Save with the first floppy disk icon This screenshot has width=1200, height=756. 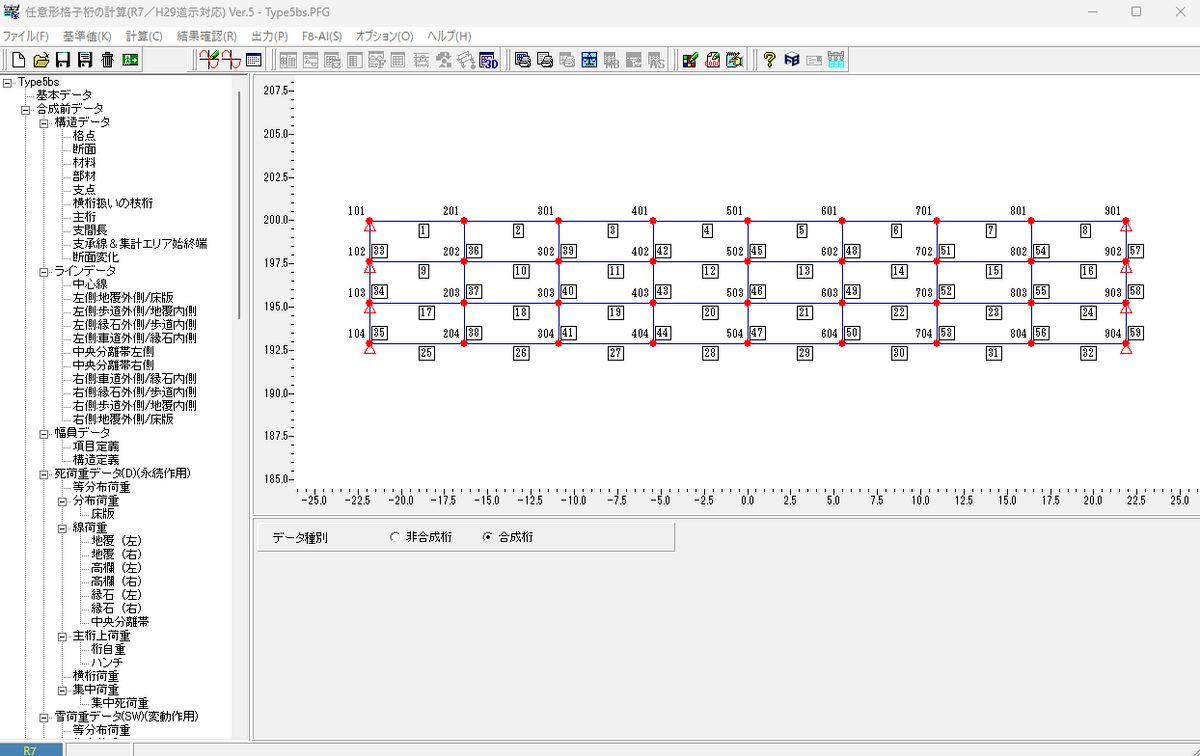(64, 60)
